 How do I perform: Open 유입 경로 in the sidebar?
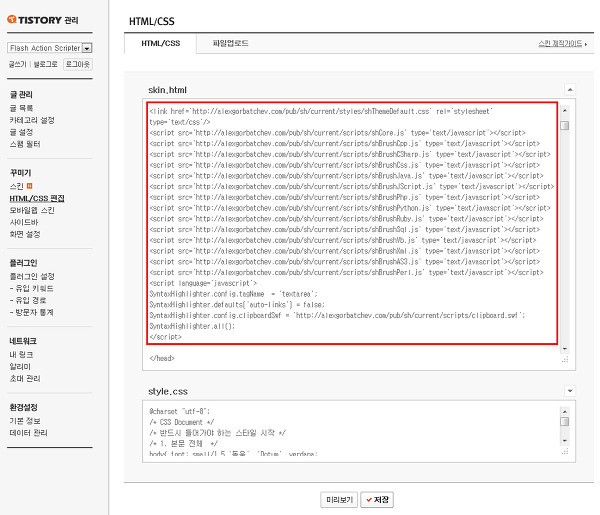(28, 300)
